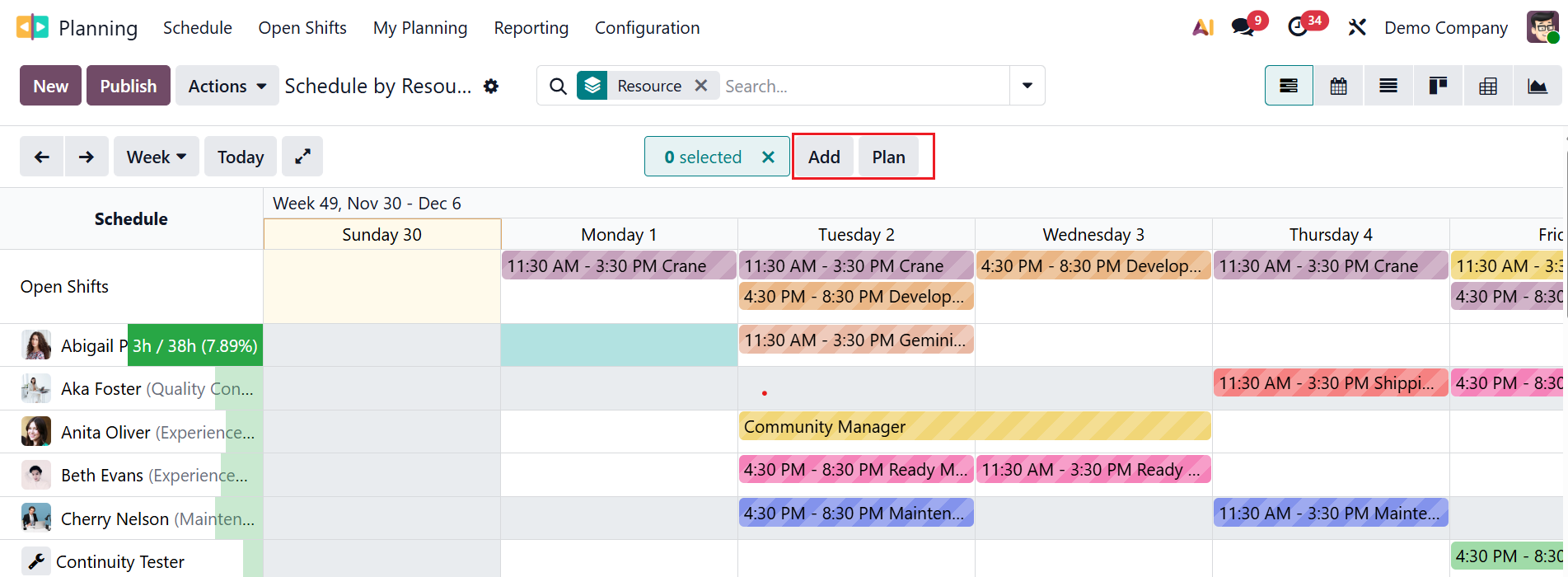The image size is (1568, 577).
Task: Switch to Kanban view
Action: pos(1439,86)
